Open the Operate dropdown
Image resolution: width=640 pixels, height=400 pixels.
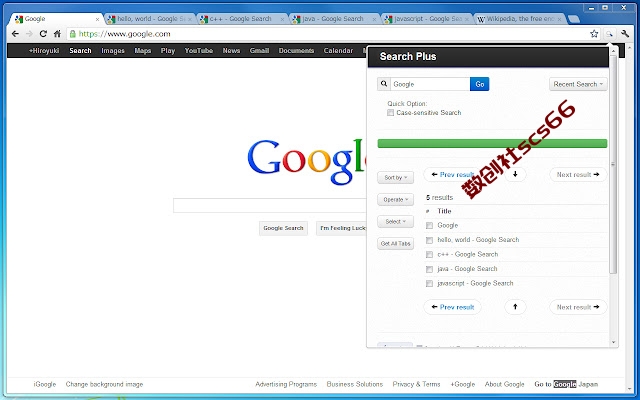click(x=396, y=200)
